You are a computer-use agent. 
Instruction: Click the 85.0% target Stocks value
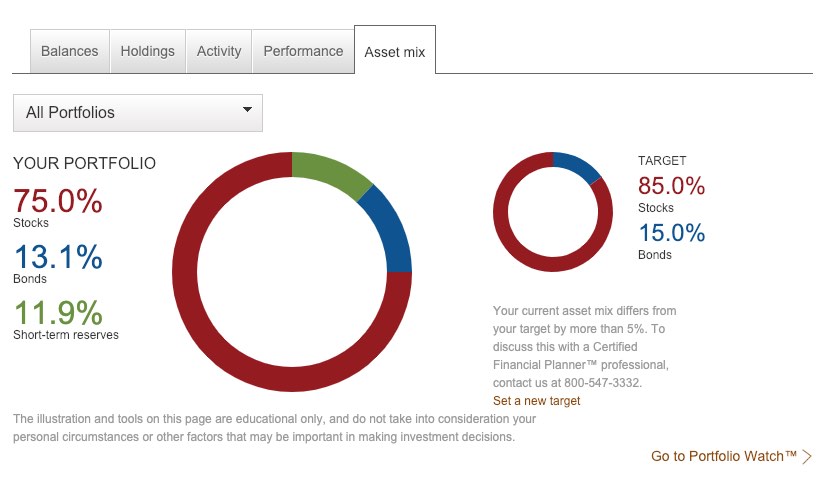point(671,186)
